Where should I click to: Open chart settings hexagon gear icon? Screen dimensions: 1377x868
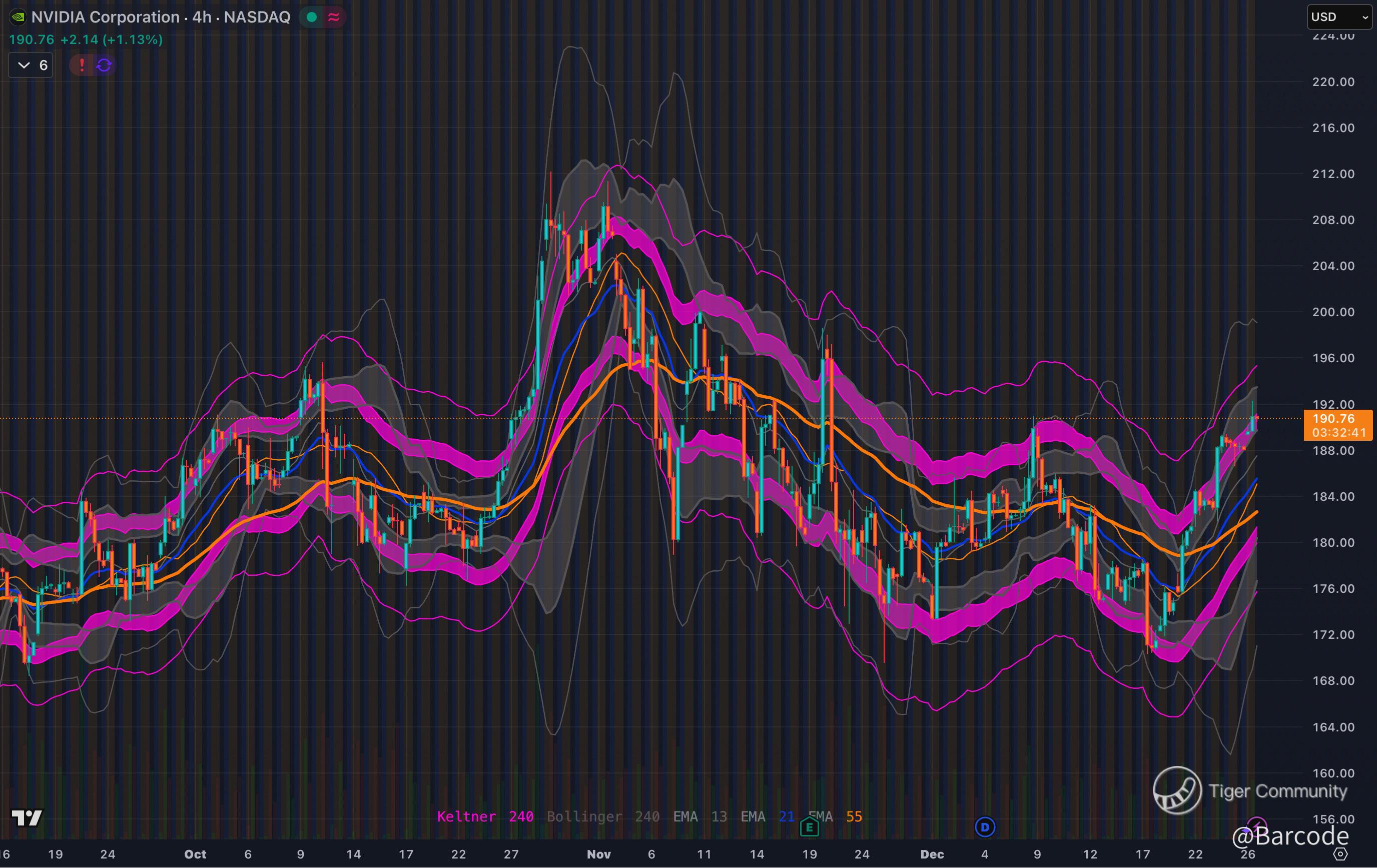[x=1340, y=854]
